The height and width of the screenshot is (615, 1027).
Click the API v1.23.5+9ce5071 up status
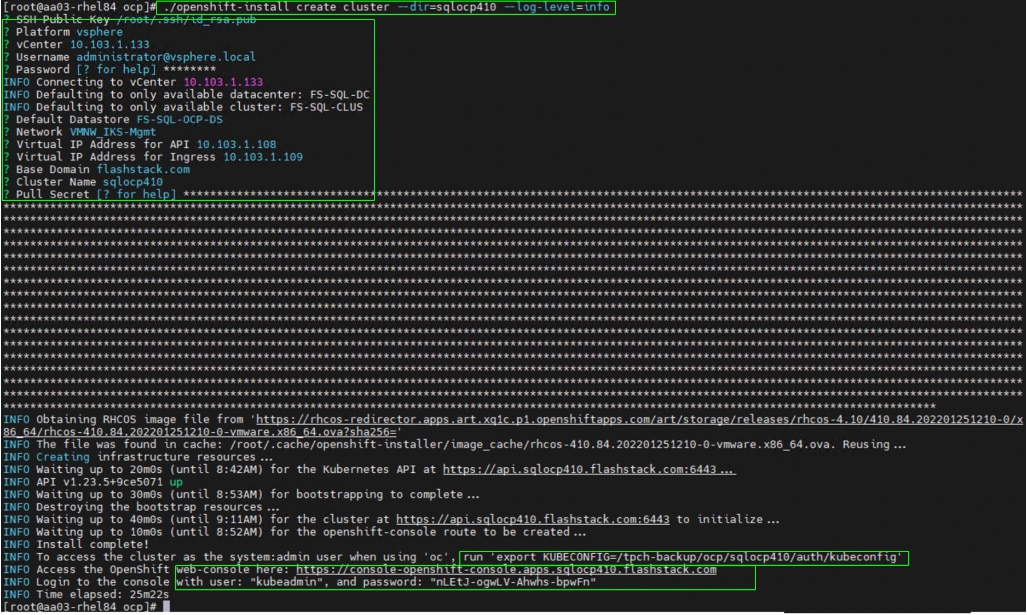click(93, 481)
